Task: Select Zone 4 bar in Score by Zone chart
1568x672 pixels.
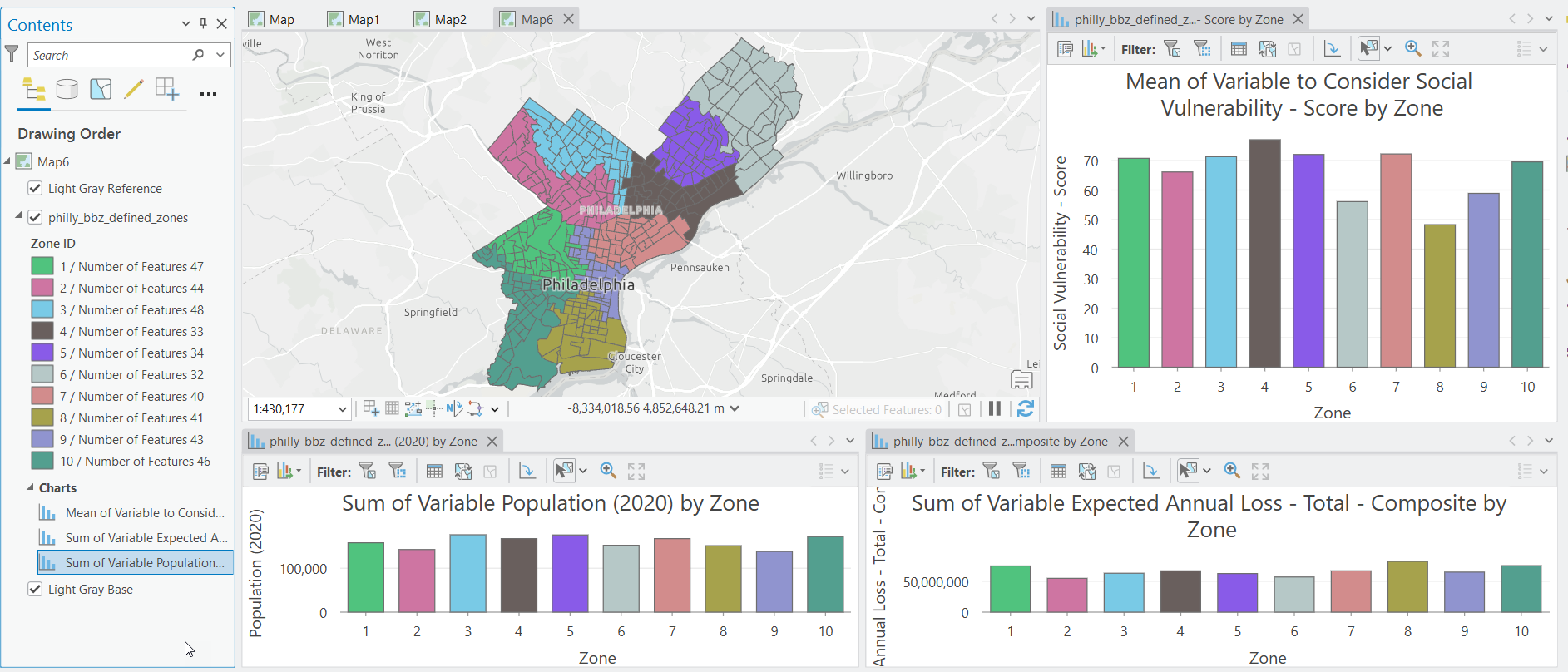Action: [1264, 254]
